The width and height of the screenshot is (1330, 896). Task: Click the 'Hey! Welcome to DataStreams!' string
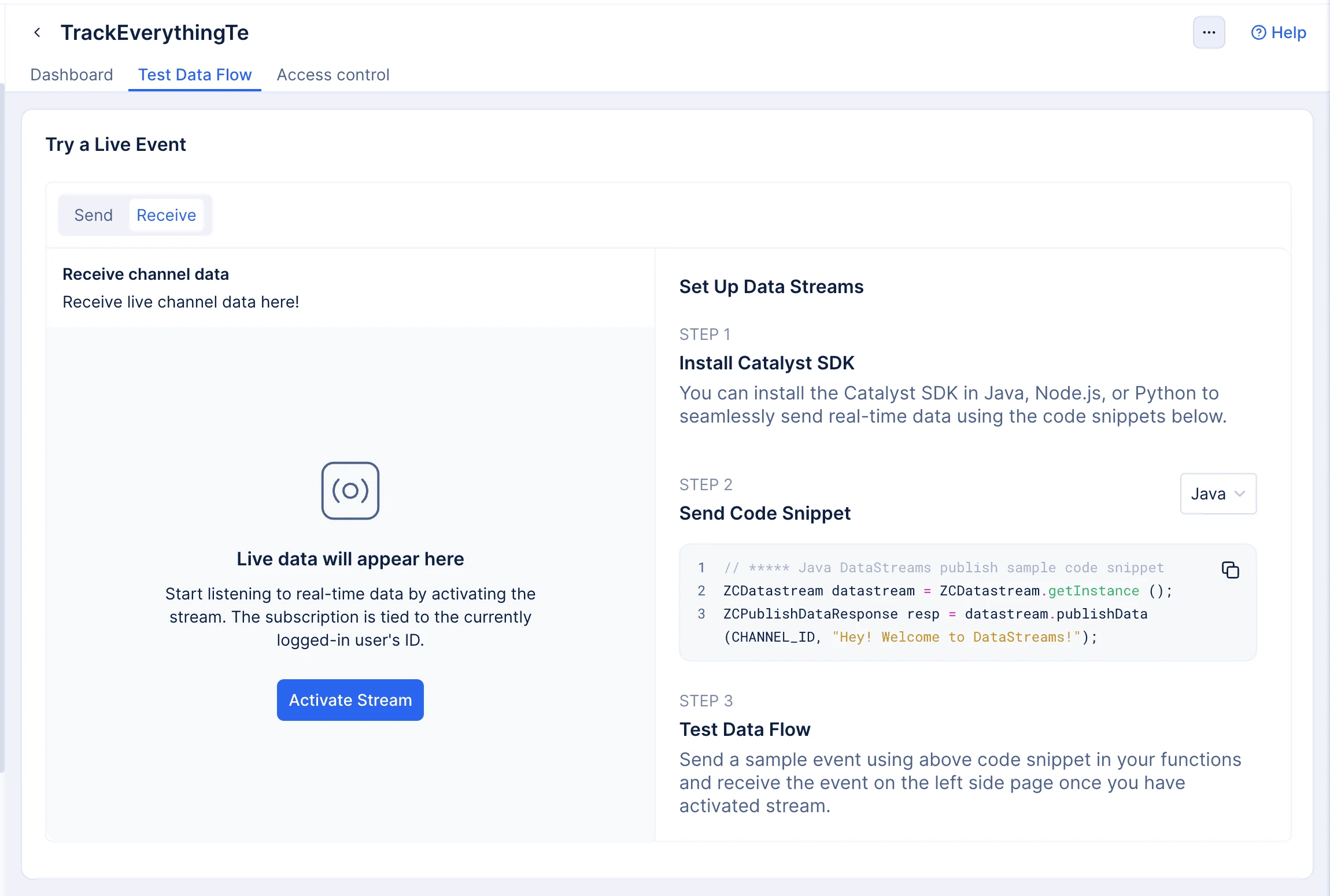click(956, 637)
